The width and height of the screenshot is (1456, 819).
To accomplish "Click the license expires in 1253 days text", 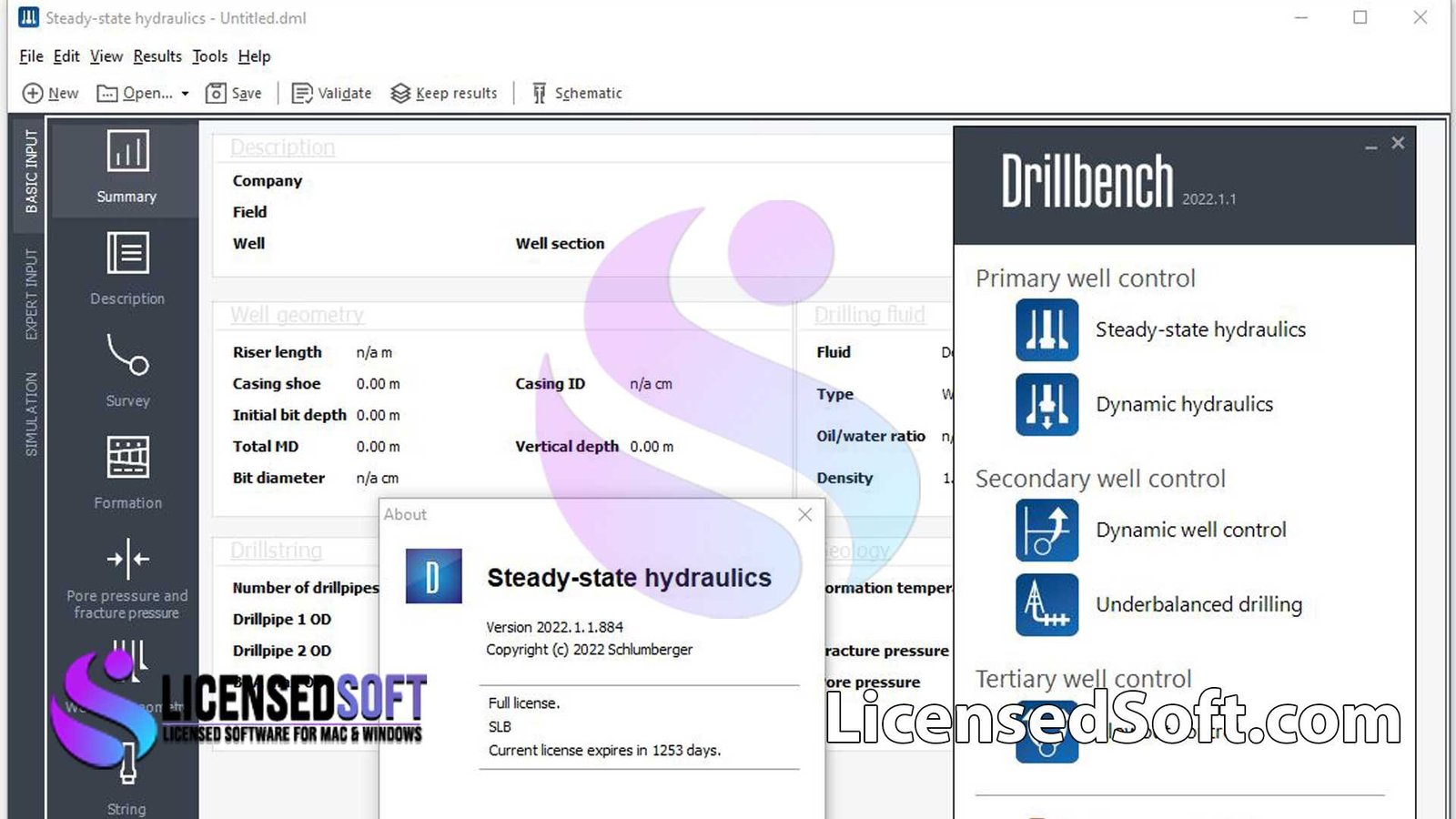I will (604, 751).
